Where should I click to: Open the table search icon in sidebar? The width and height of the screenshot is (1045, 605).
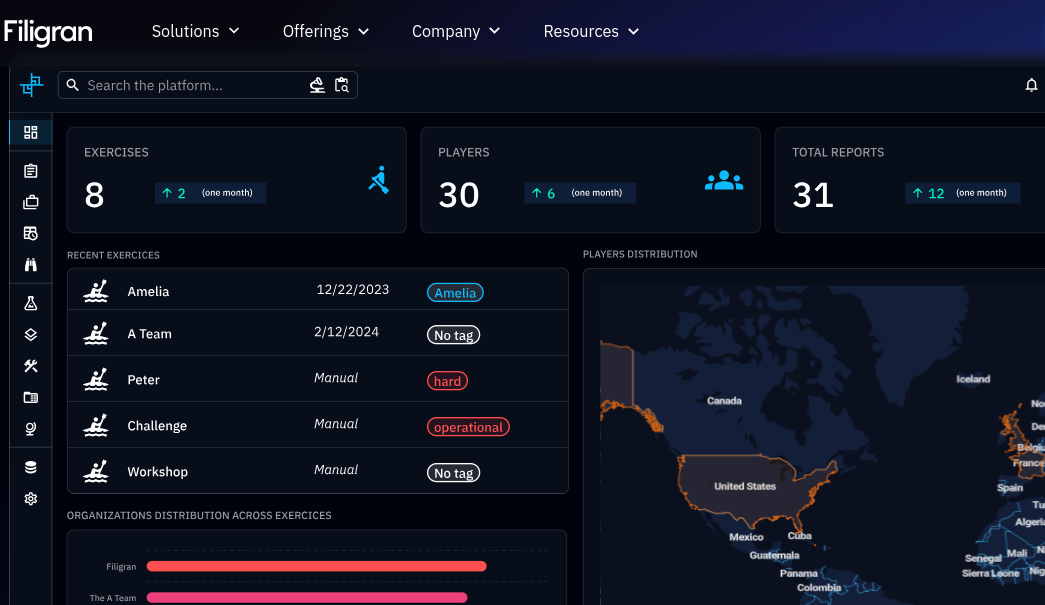coord(31,233)
